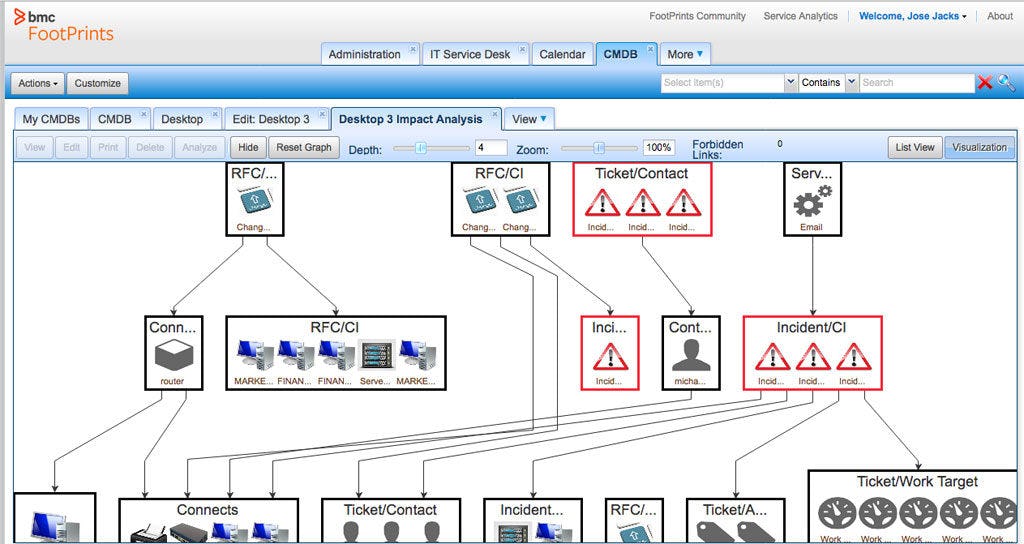1024x544 pixels.
Task: Select the last MARKE... computer icon in RFC/CI group
Action: coord(418,356)
